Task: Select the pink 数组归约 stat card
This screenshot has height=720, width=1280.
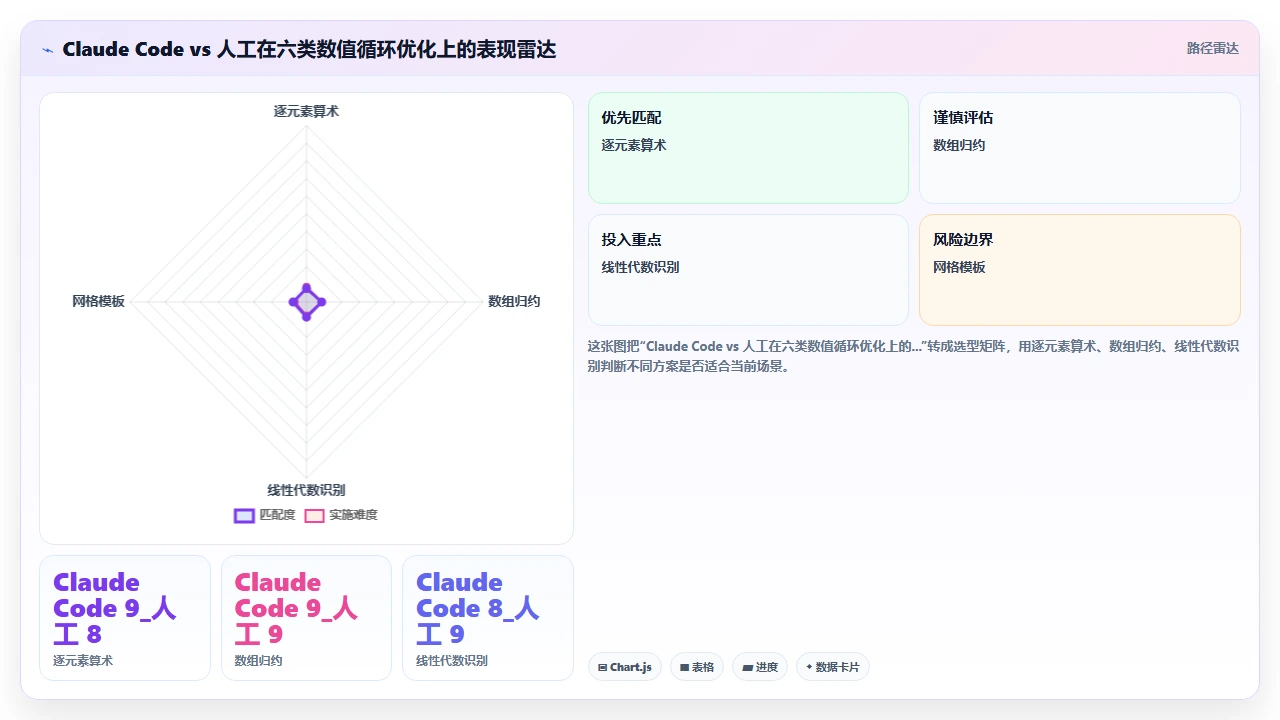Action: click(306, 618)
